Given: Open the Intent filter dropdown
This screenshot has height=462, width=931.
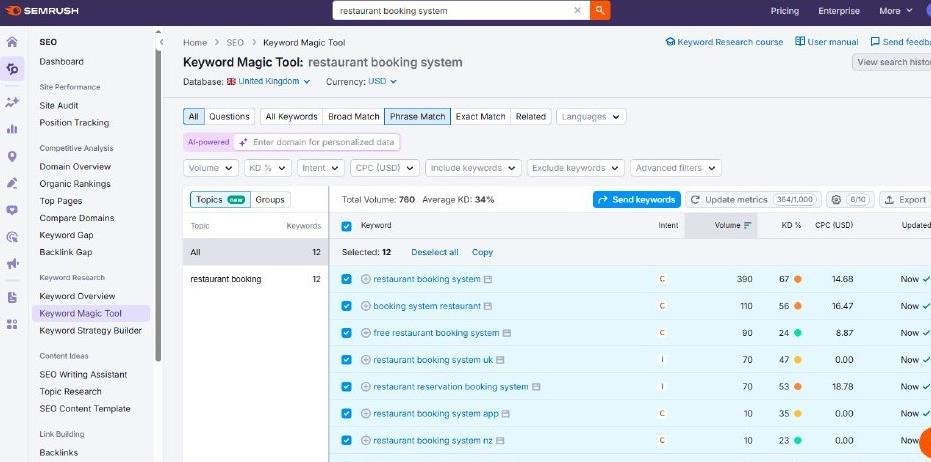Looking at the screenshot, I should 321,168.
